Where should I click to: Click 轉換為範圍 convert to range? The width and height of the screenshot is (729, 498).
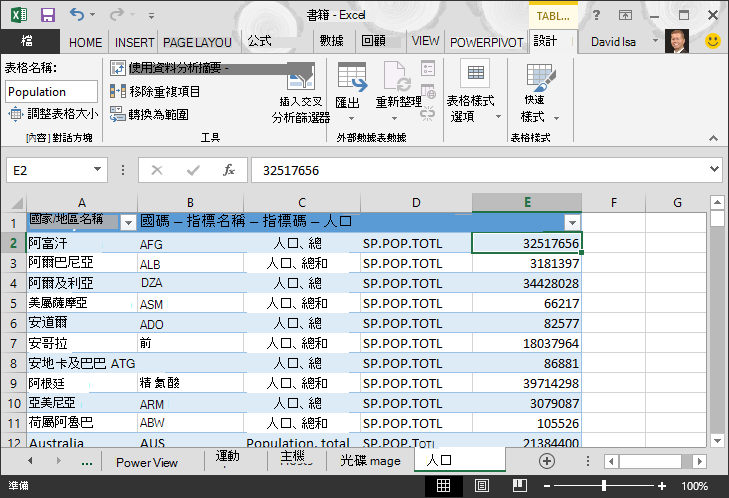click(149, 114)
